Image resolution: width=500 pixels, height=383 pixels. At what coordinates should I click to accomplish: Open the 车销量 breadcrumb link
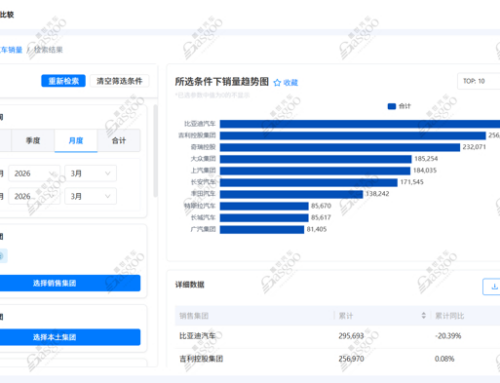tap(11, 50)
